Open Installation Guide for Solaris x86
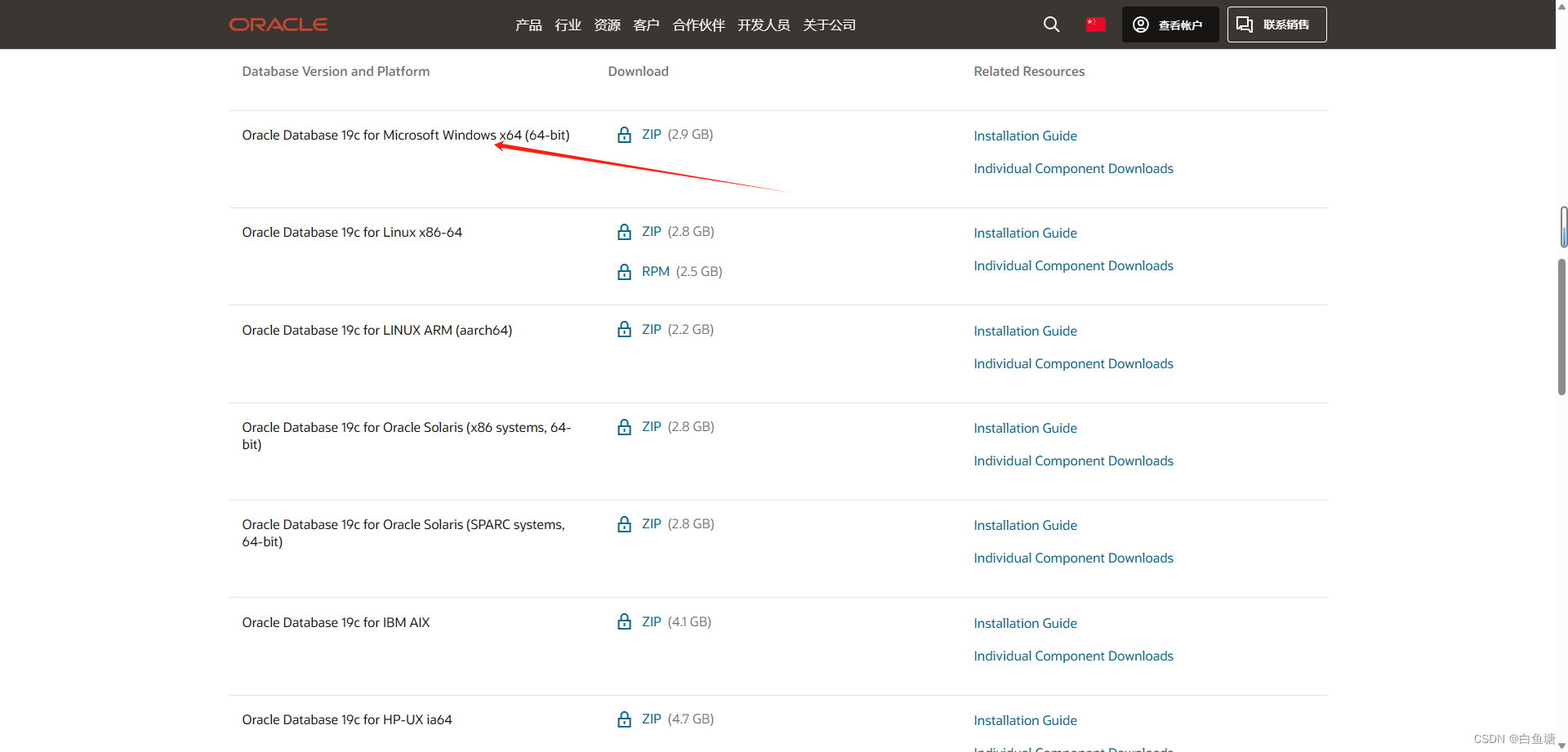Image resolution: width=1568 pixels, height=752 pixels. tap(1025, 428)
